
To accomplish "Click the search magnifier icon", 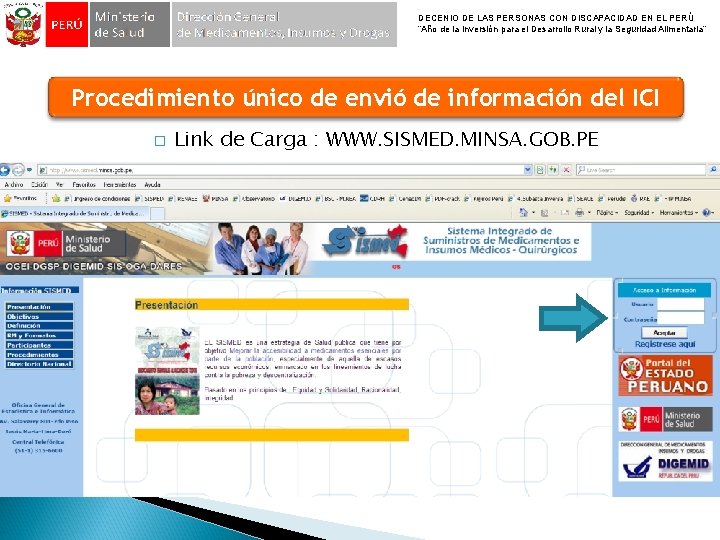I will tap(713, 170).
